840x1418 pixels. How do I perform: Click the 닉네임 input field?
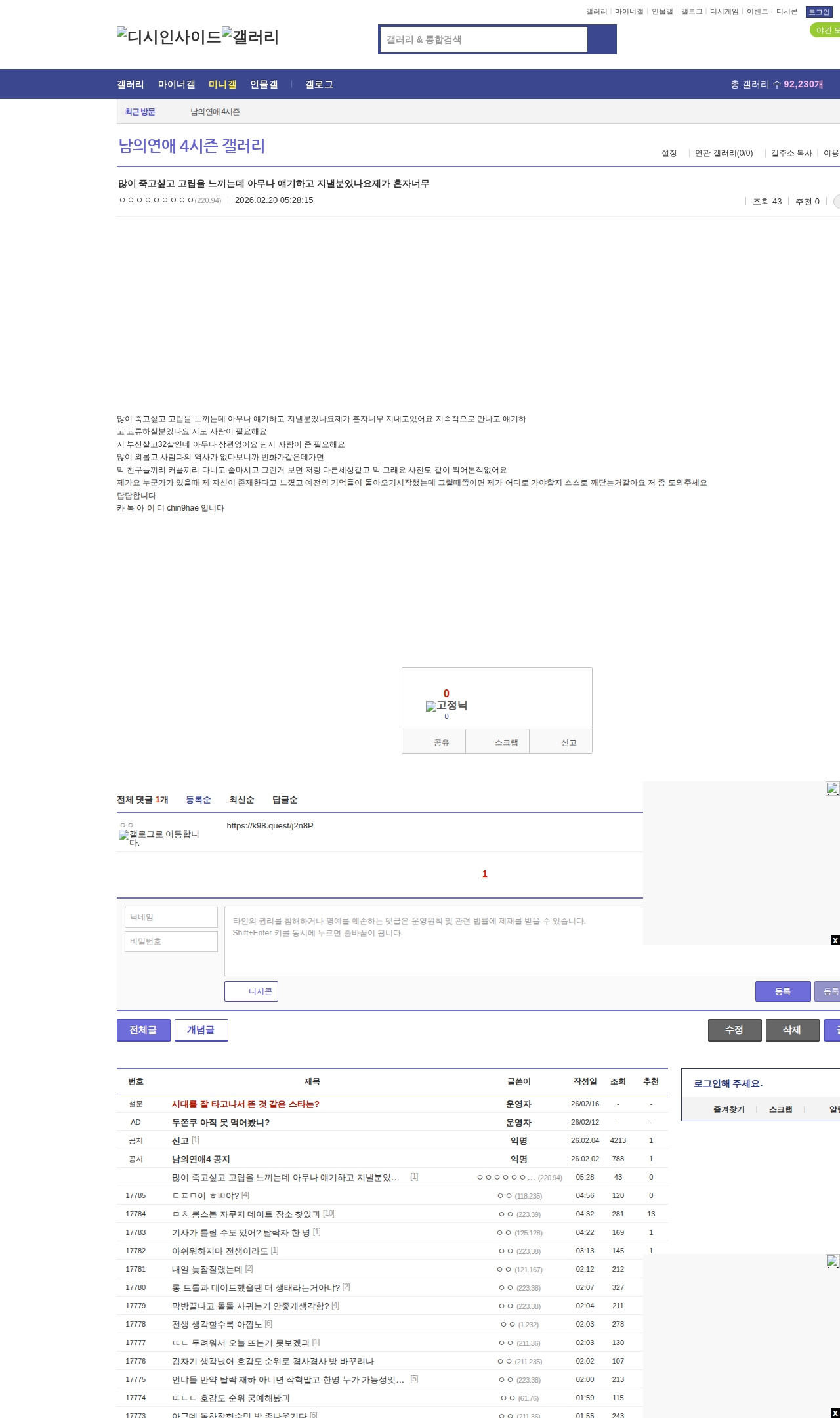pyautogui.click(x=171, y=917)
